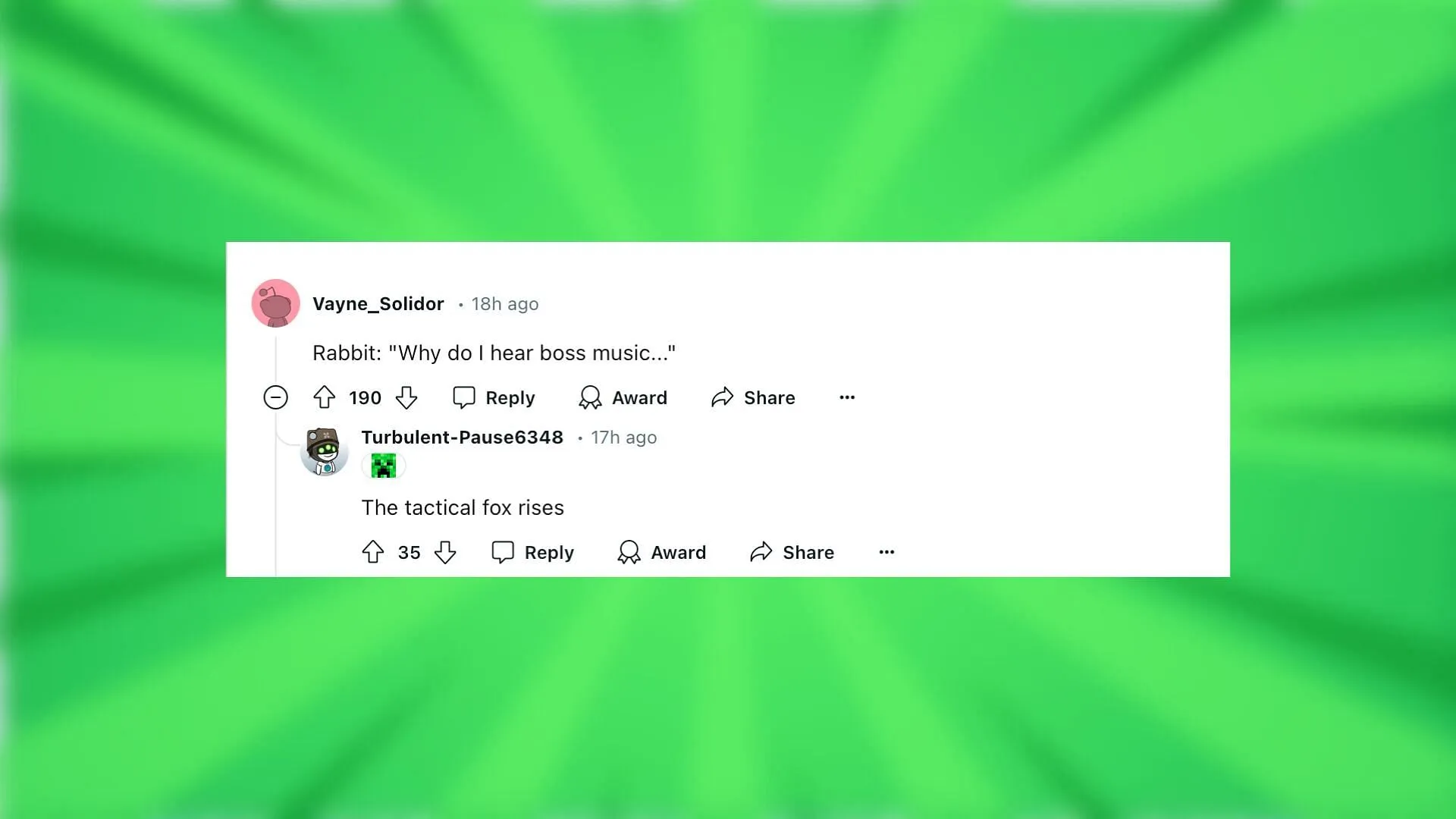1456x819 pixels.
Task: Click the Award button on Vayne_Solidor comment
Action: point(623,397)
